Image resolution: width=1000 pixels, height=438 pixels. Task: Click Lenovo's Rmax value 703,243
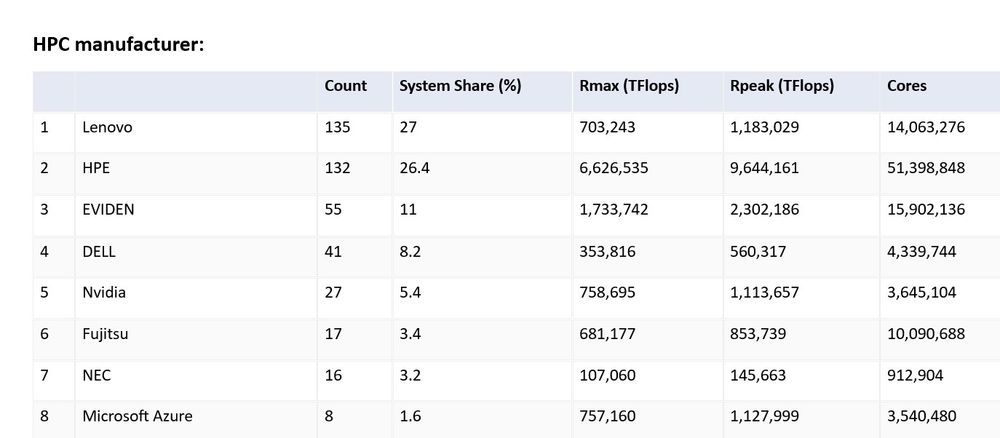[x=607, y=128]
